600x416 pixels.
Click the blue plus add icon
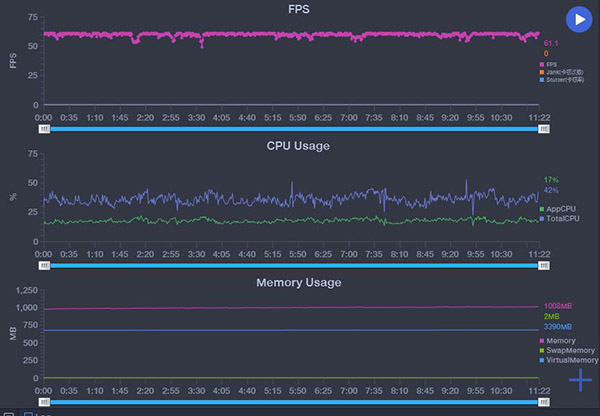click(580, 380)
